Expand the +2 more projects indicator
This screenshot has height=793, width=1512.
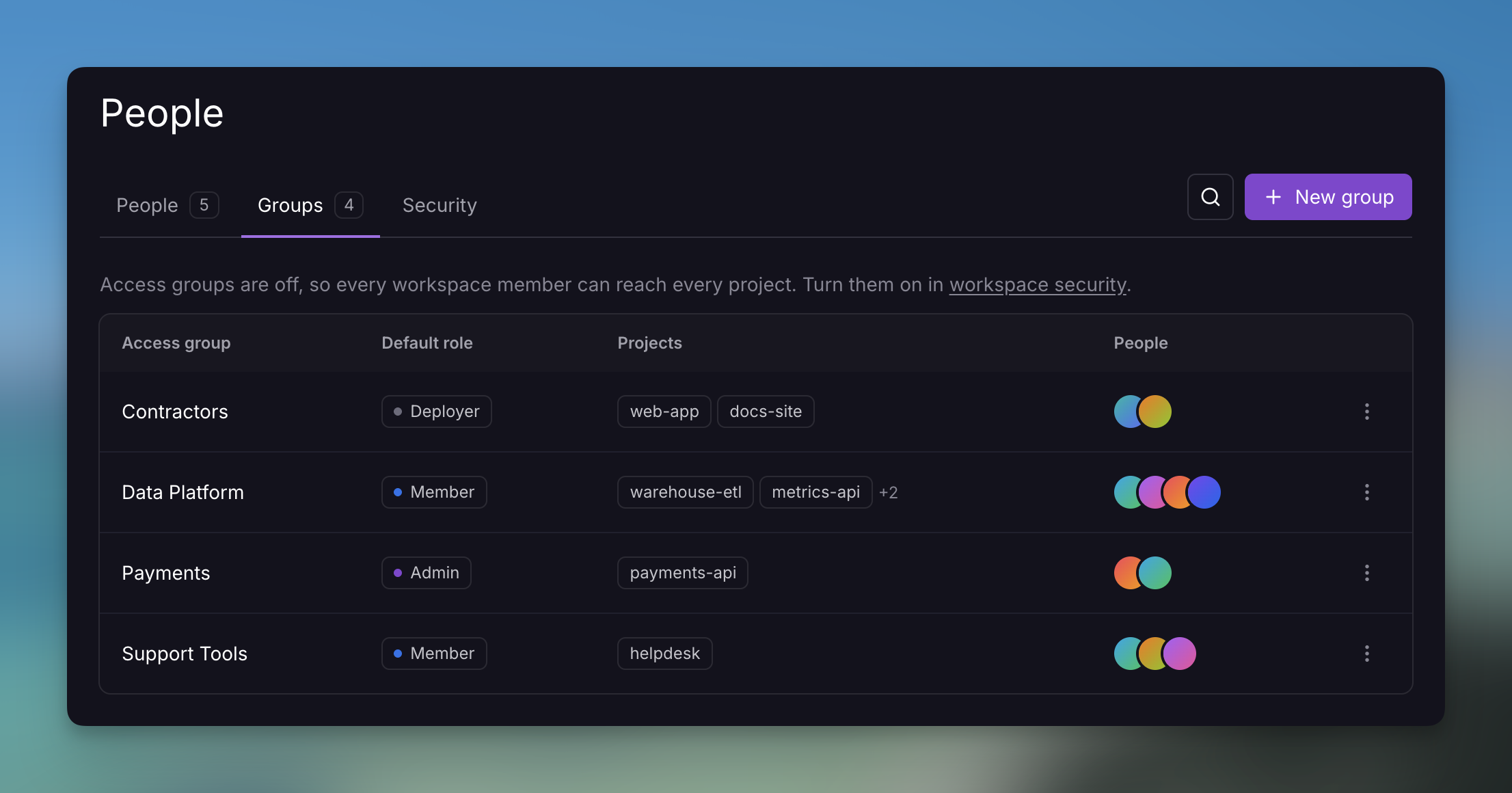tap(889, 492)
